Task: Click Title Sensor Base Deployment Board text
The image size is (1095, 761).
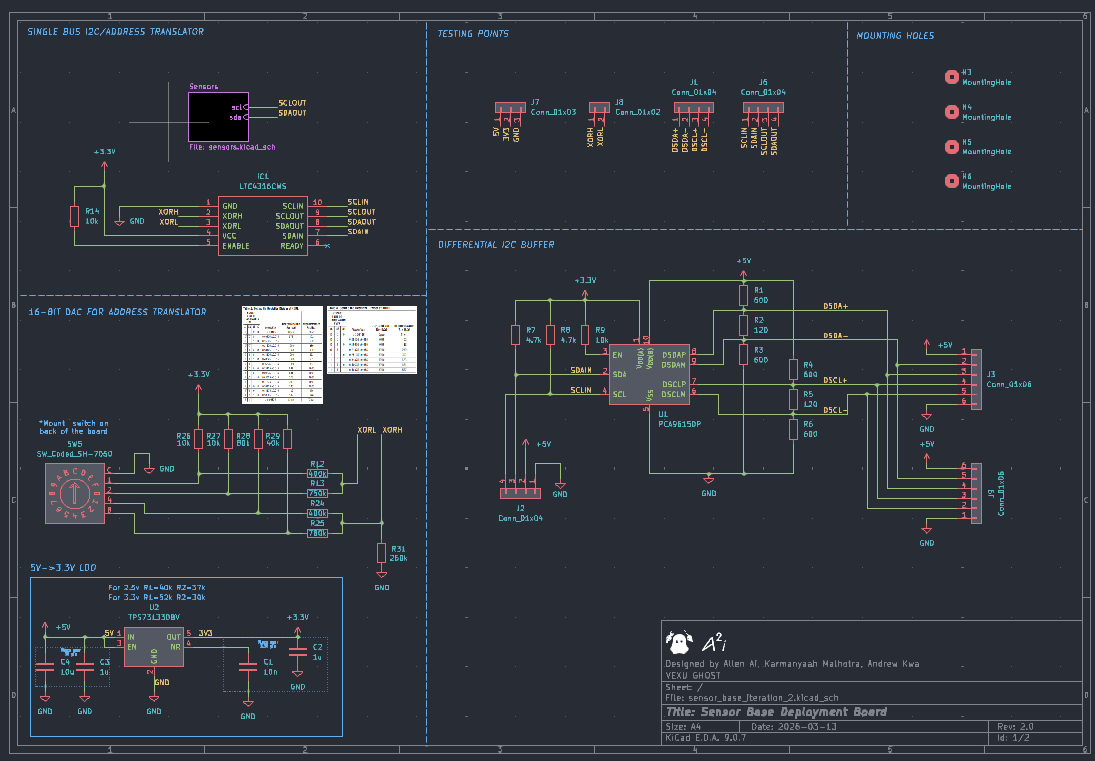Action: tap(779, 712)
